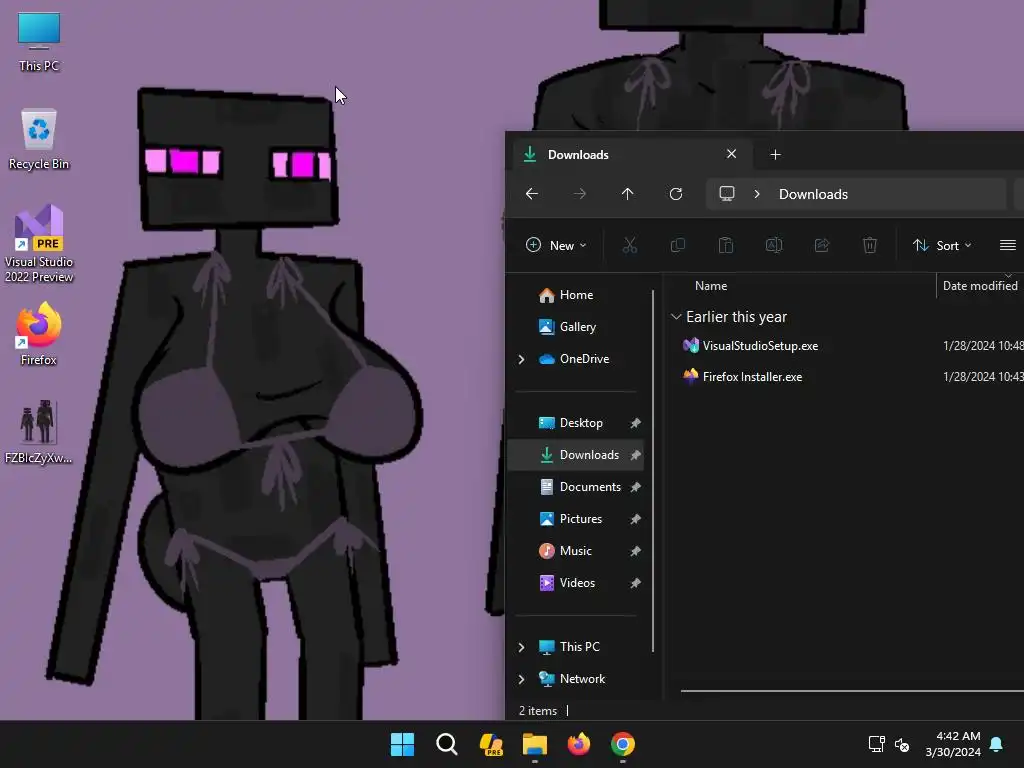Image resolution: width=1024 pixels, height=768 pixels.
Task: Open taskbar Search
Action: [447, 744]
